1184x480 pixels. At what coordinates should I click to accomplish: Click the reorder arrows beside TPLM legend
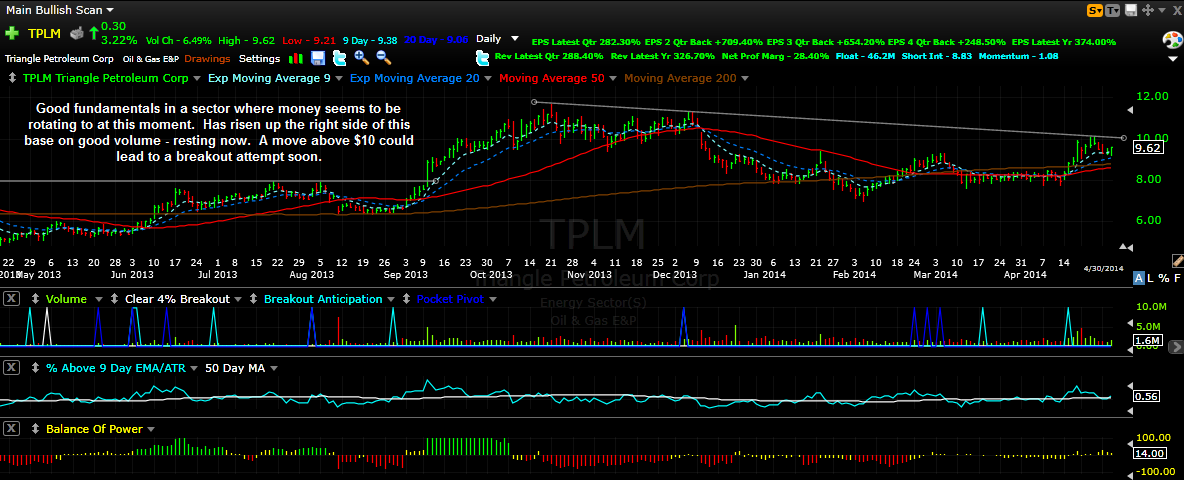click(11, 78)
